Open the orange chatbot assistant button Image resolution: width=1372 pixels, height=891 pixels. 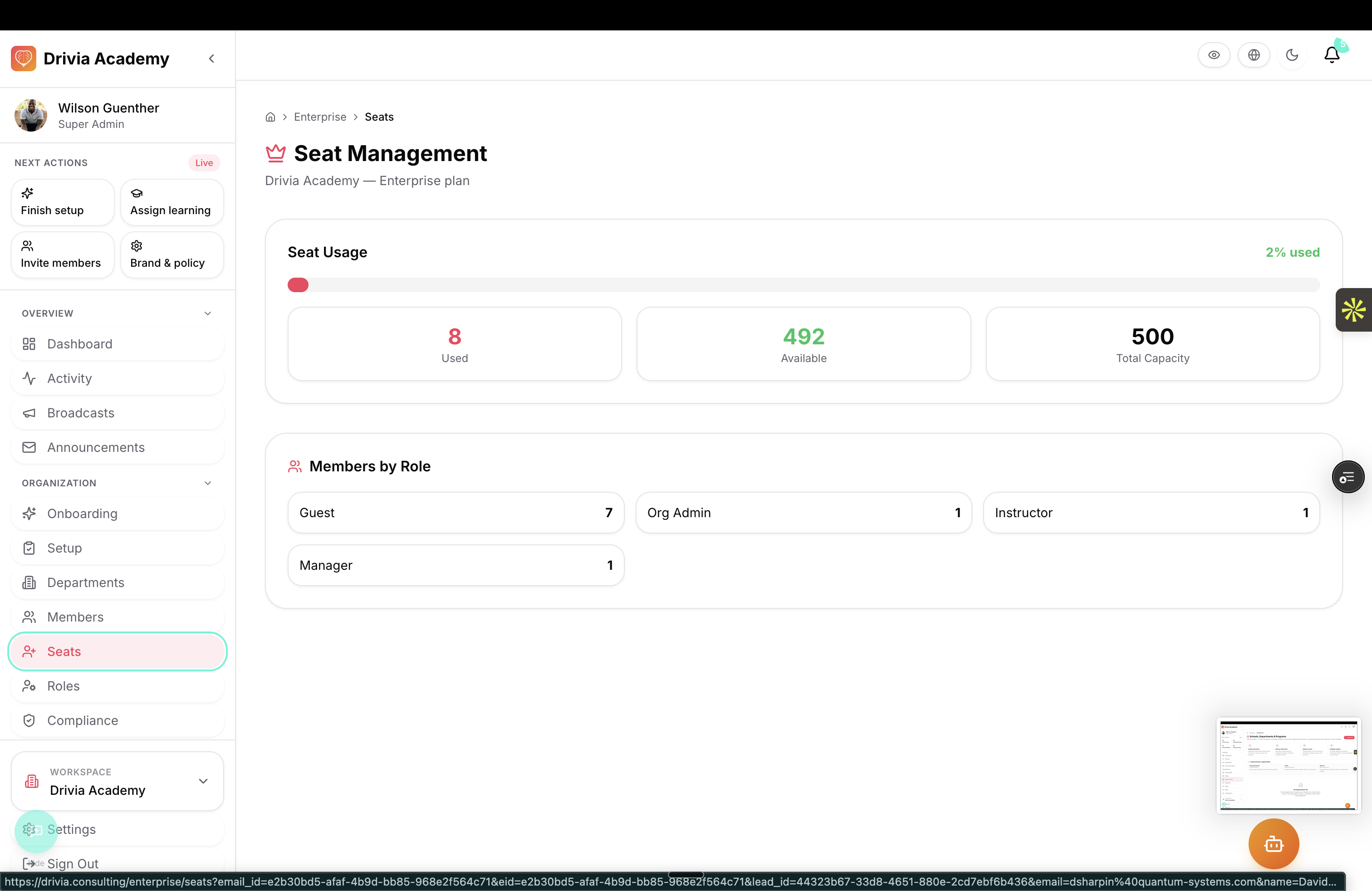point(1274,844)
